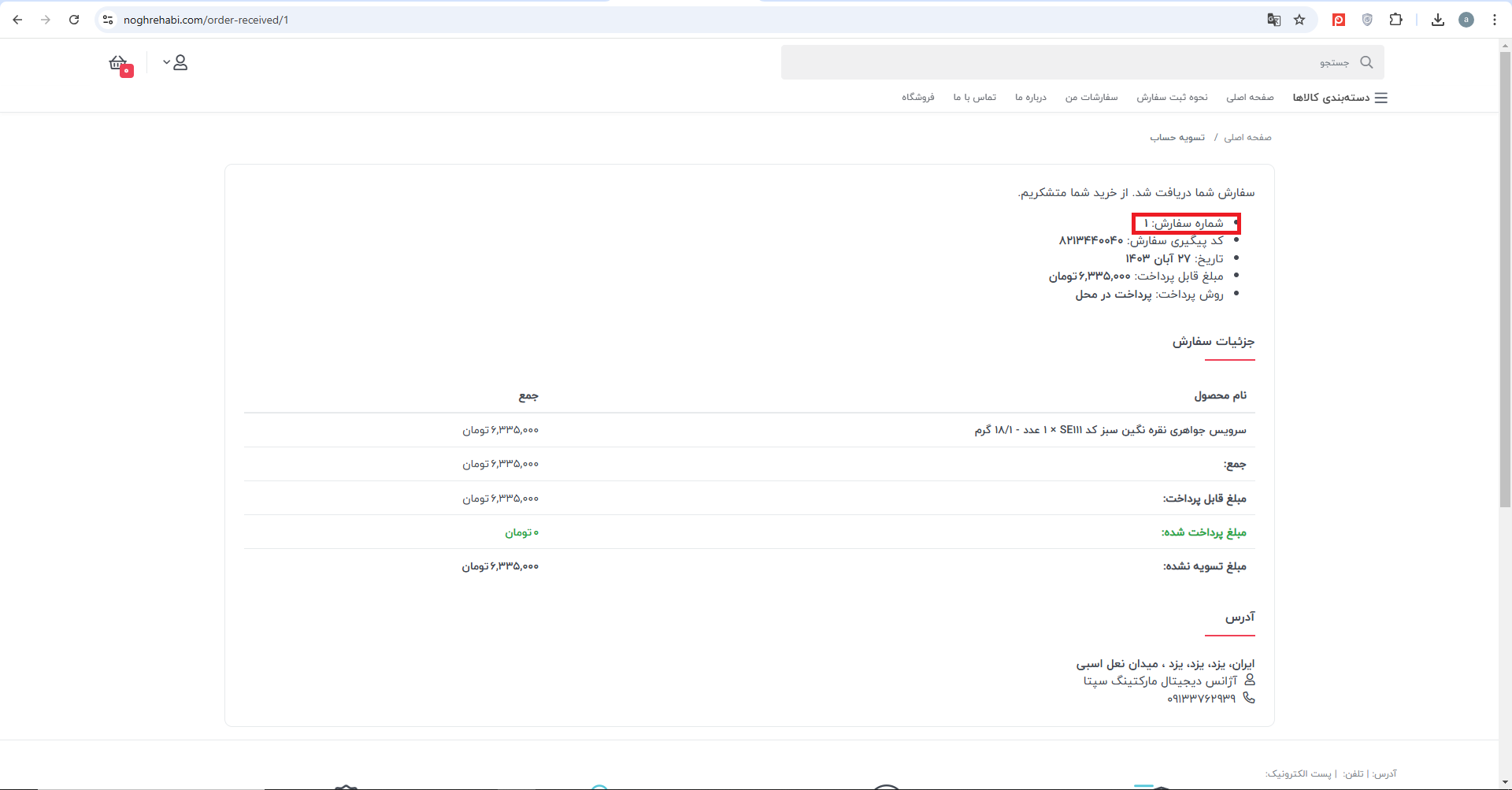
Task: Open the extensions puzzle menu
Action: coord(1396,20)
